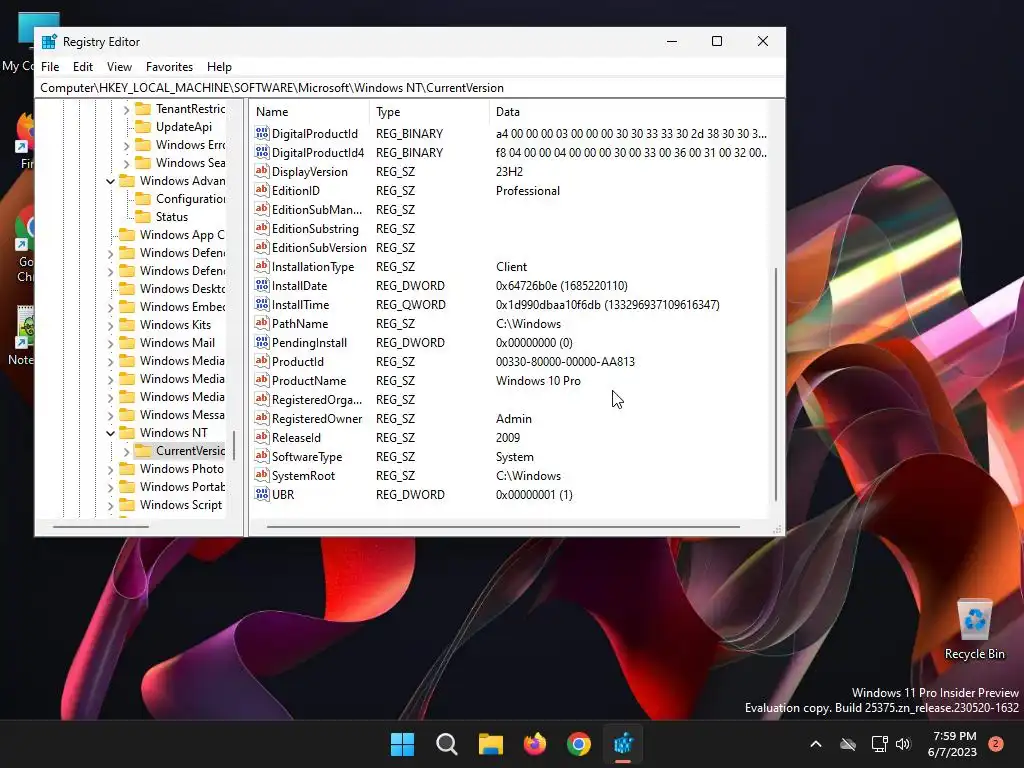Click the PathName string icon

coord(262,323)
